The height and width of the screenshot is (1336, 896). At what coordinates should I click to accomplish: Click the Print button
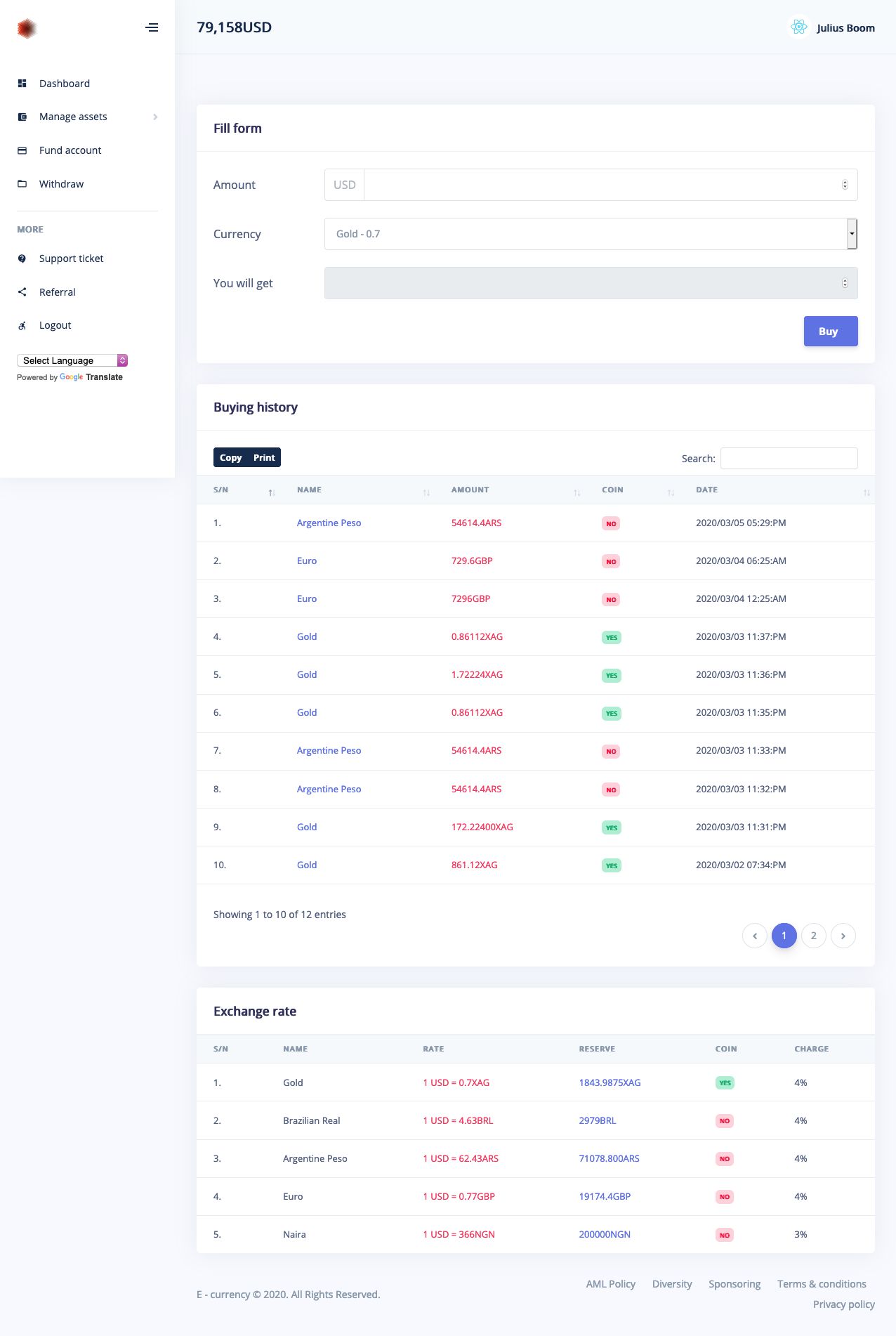pyautogui.click(x=264, y=458)
